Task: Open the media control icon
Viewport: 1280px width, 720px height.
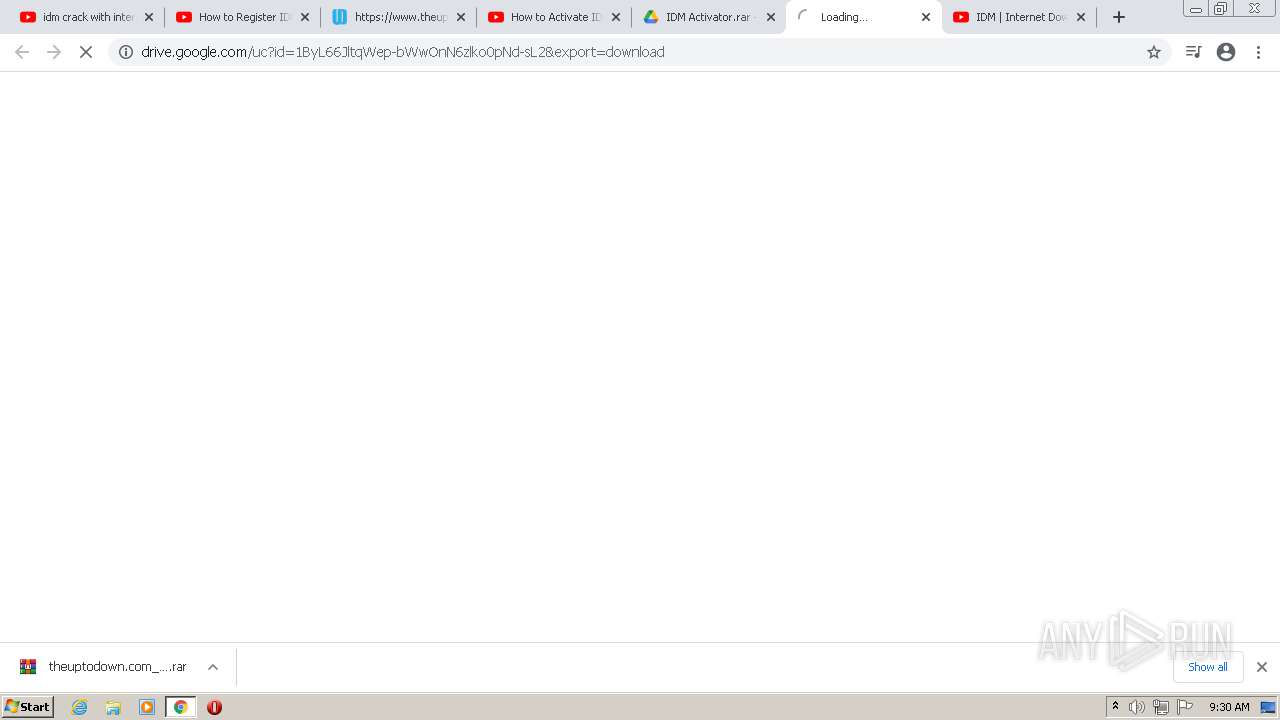Action: (1193, 52)
